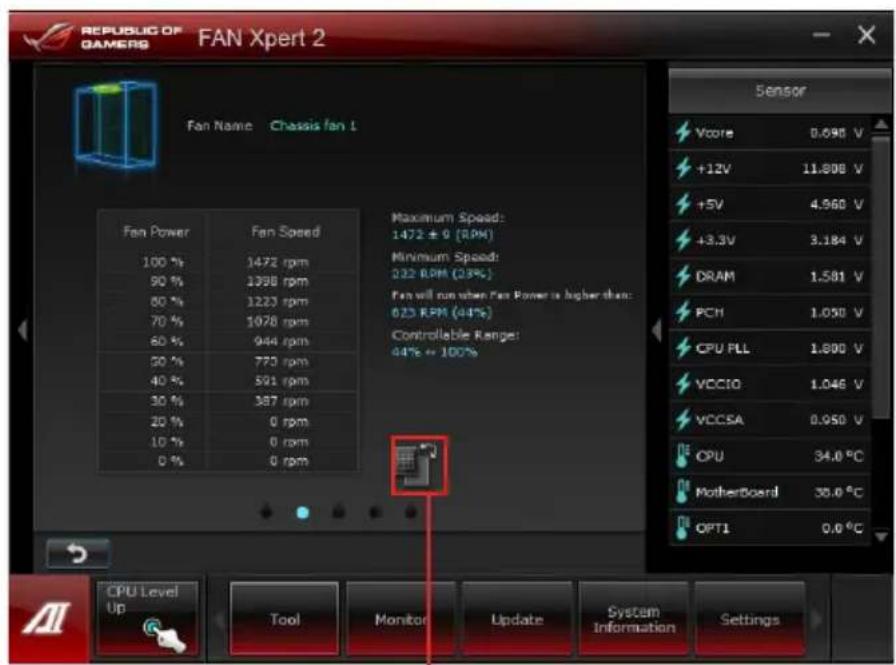The image size is (896, 665).
Task: Click the +5V lightning icon
Action: click(x=683, y=204)
